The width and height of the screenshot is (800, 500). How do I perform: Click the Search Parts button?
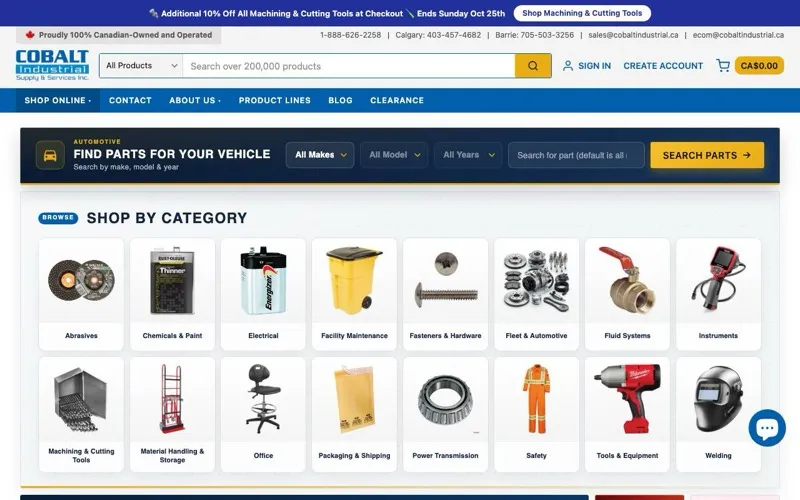(x=707, y=155)
